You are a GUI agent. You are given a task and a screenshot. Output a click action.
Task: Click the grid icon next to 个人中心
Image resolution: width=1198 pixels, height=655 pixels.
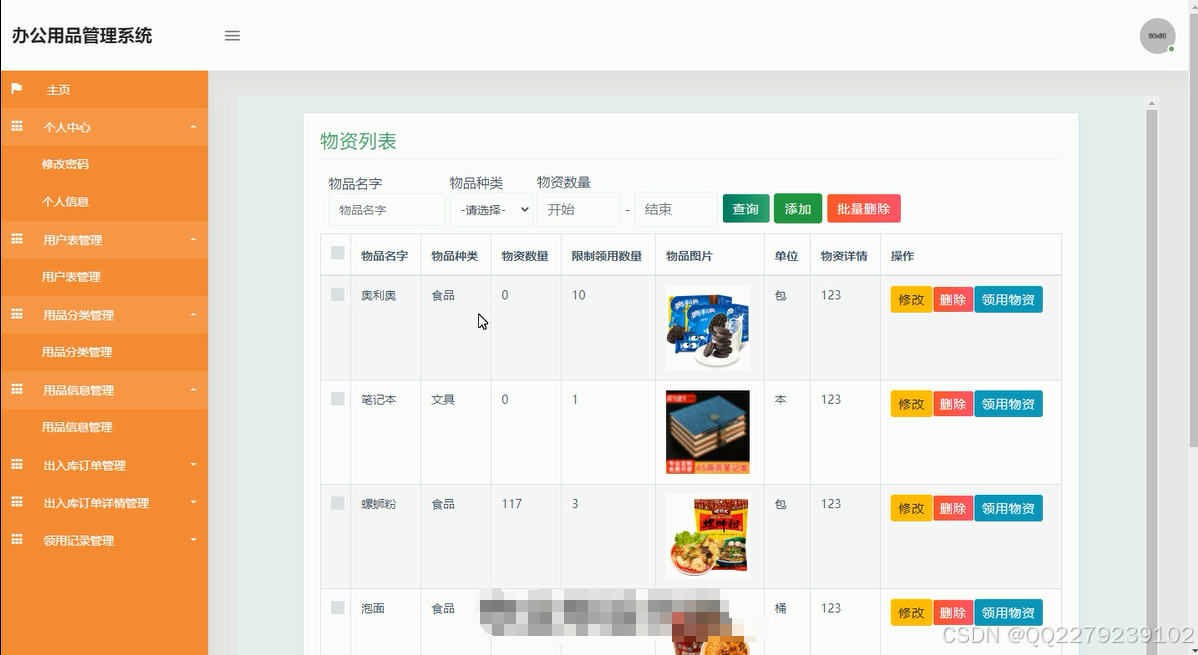pos(14,127)
